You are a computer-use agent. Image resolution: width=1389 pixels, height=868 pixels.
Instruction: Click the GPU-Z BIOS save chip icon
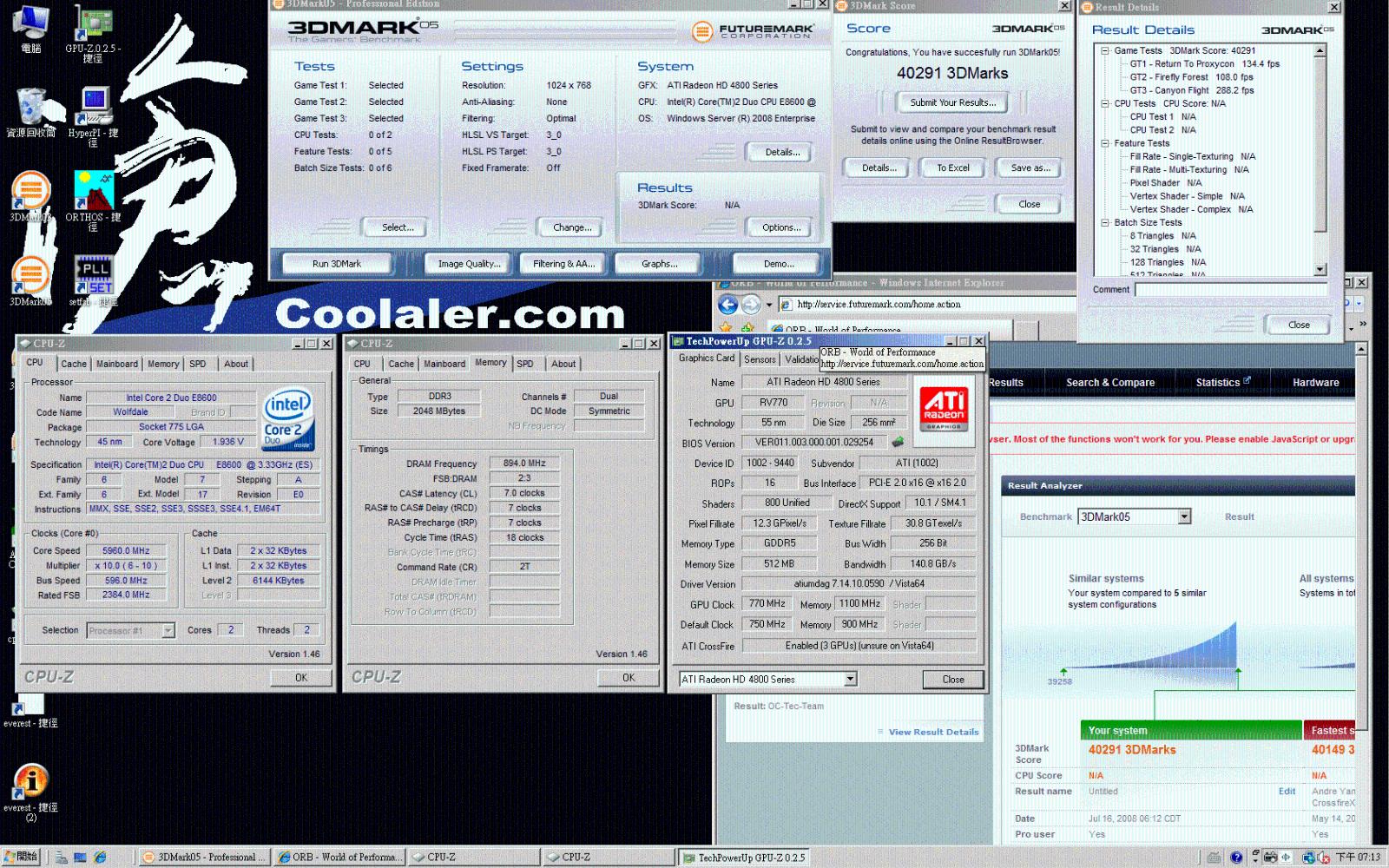pyautogui.click(x=899, y=442)
